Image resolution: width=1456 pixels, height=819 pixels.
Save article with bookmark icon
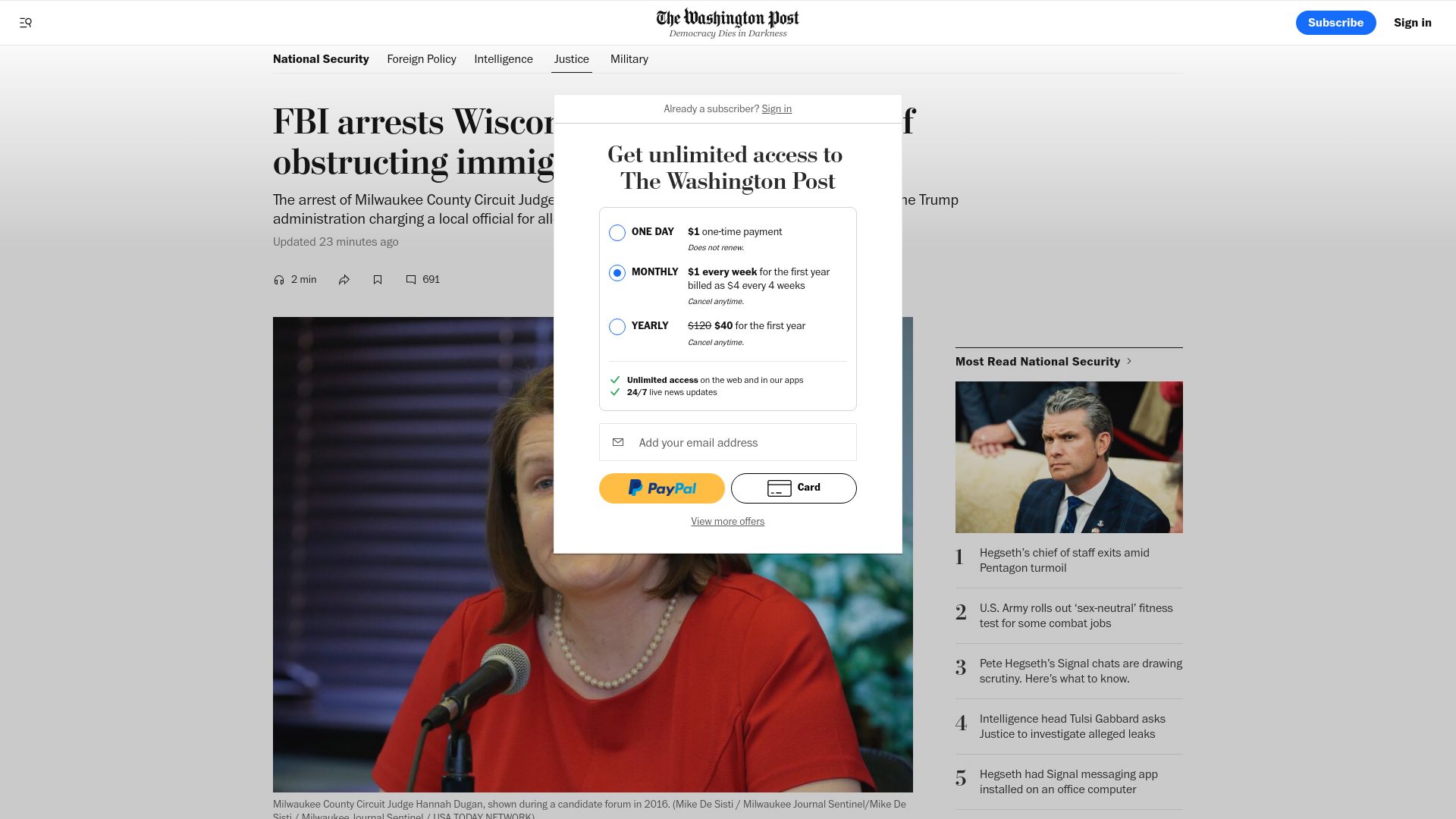click(x=378, y=280)
